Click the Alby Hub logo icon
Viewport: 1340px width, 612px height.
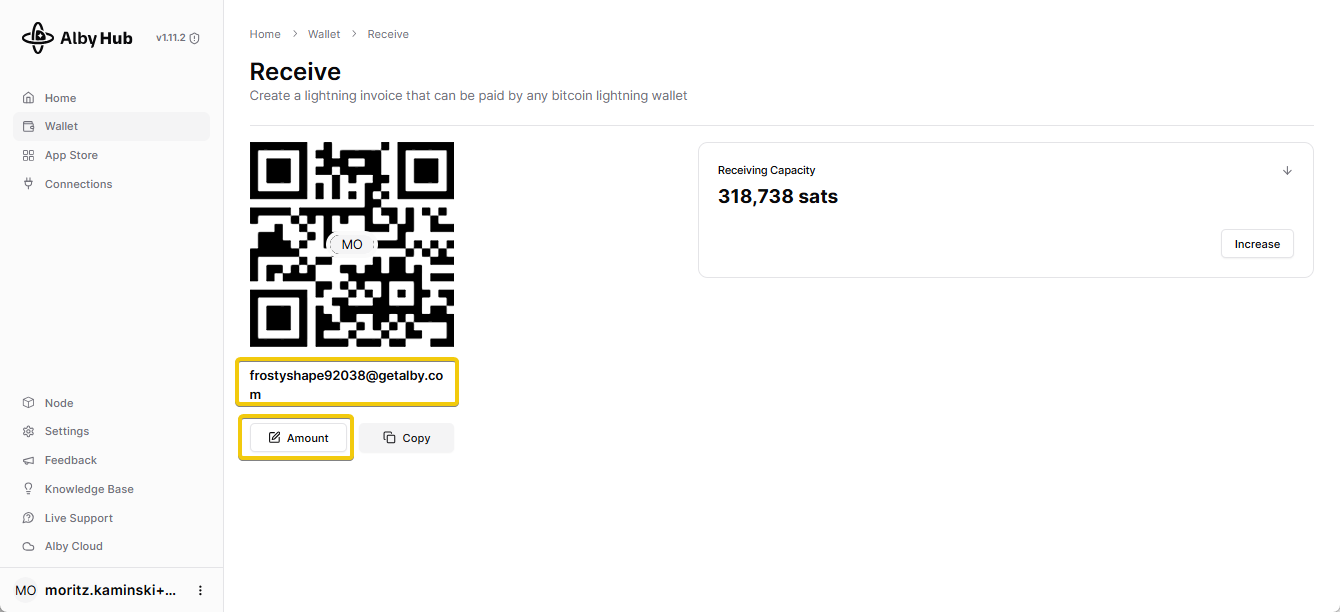(x=38, y=38)
